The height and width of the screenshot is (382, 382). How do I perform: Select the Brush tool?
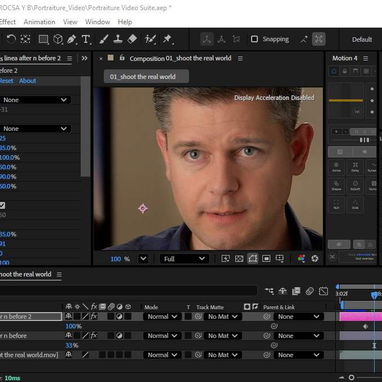click(104, 39)
